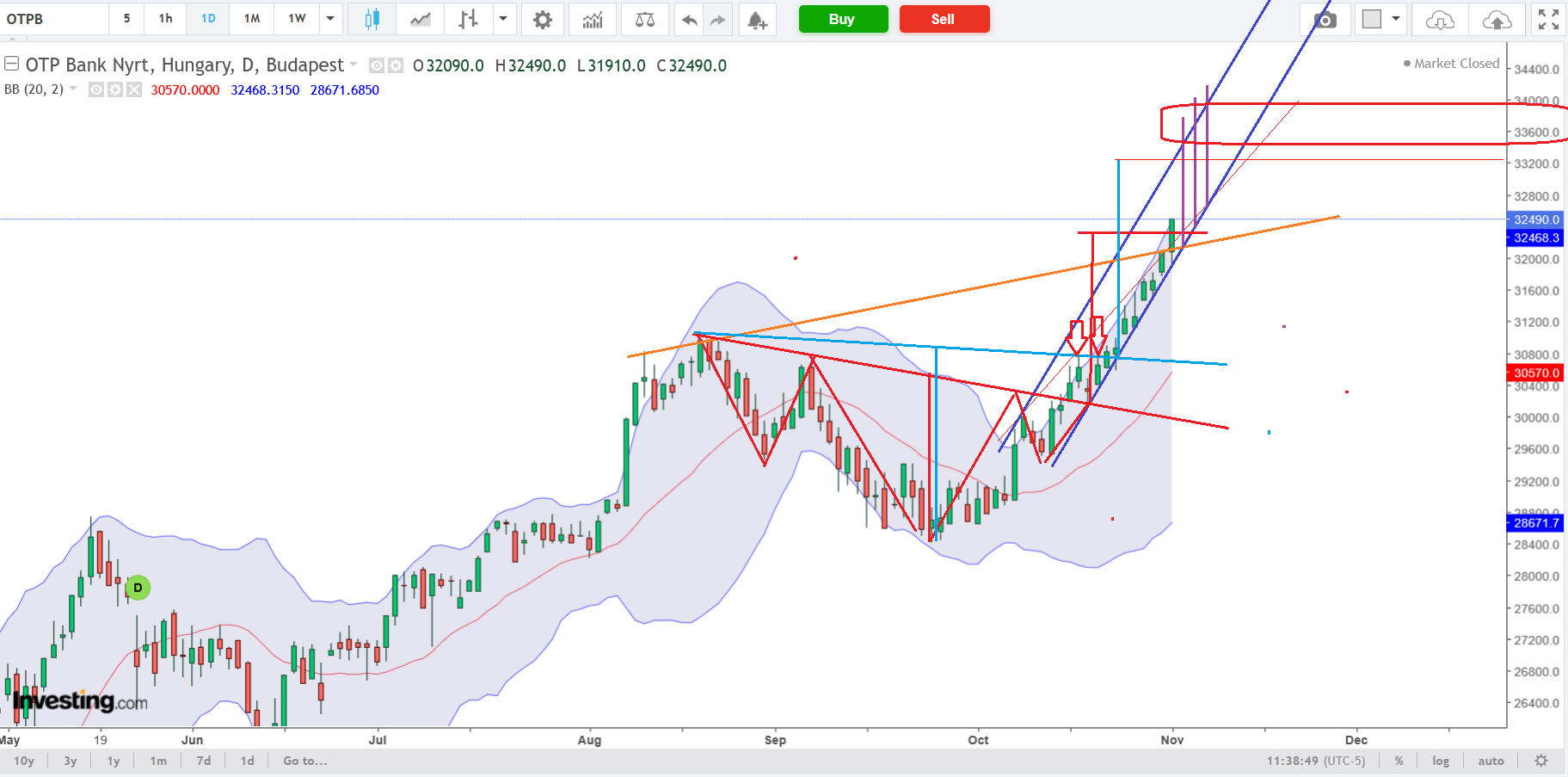The width and height of the screenshot is (1568, 777).
Task: Choose the 1y range at bottom
Action: tap(114, 761)
